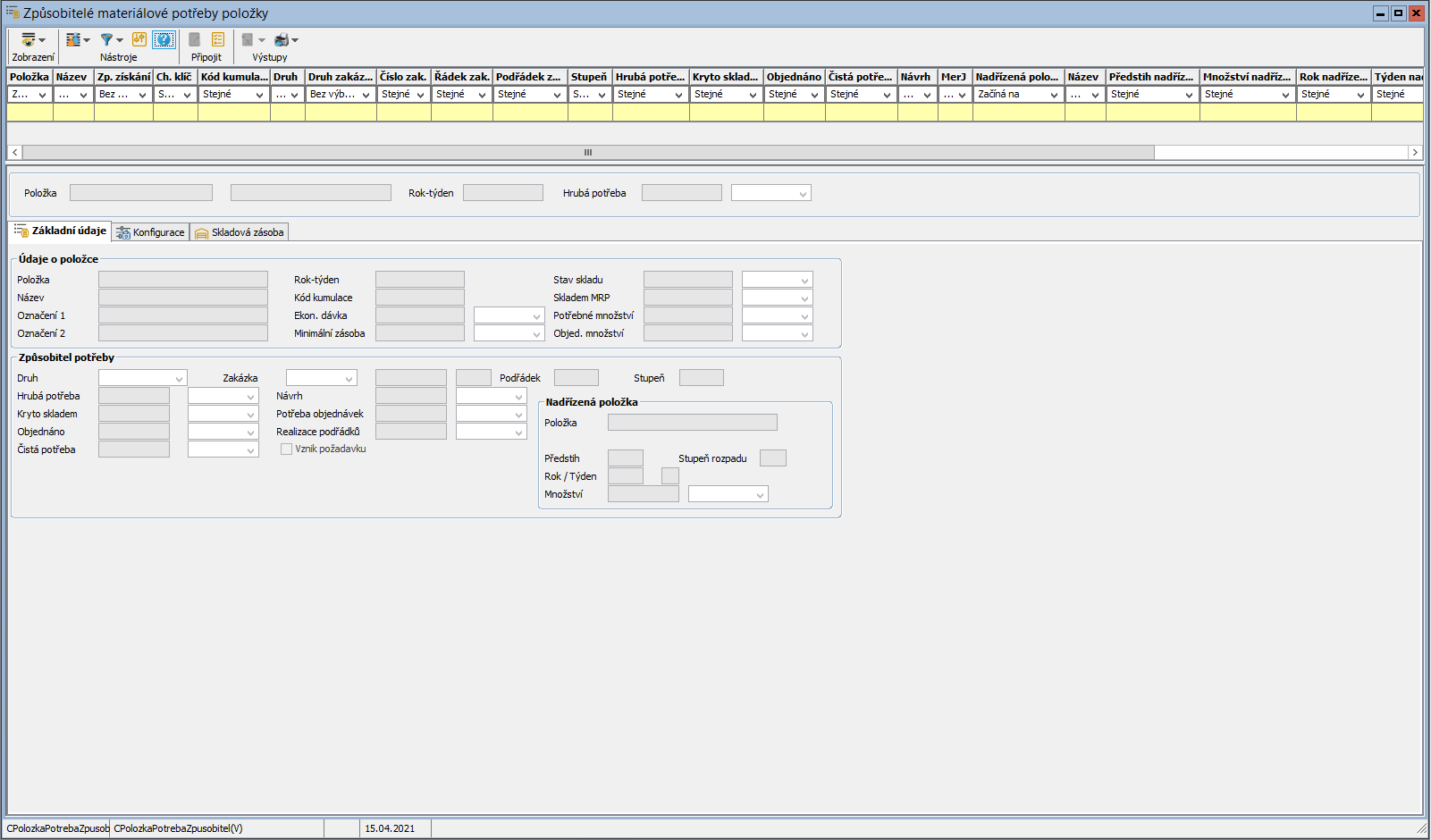1431x840 pixels.
Task: Click the orange checklist icon in Připojit
Action: (x=218, y=39)
